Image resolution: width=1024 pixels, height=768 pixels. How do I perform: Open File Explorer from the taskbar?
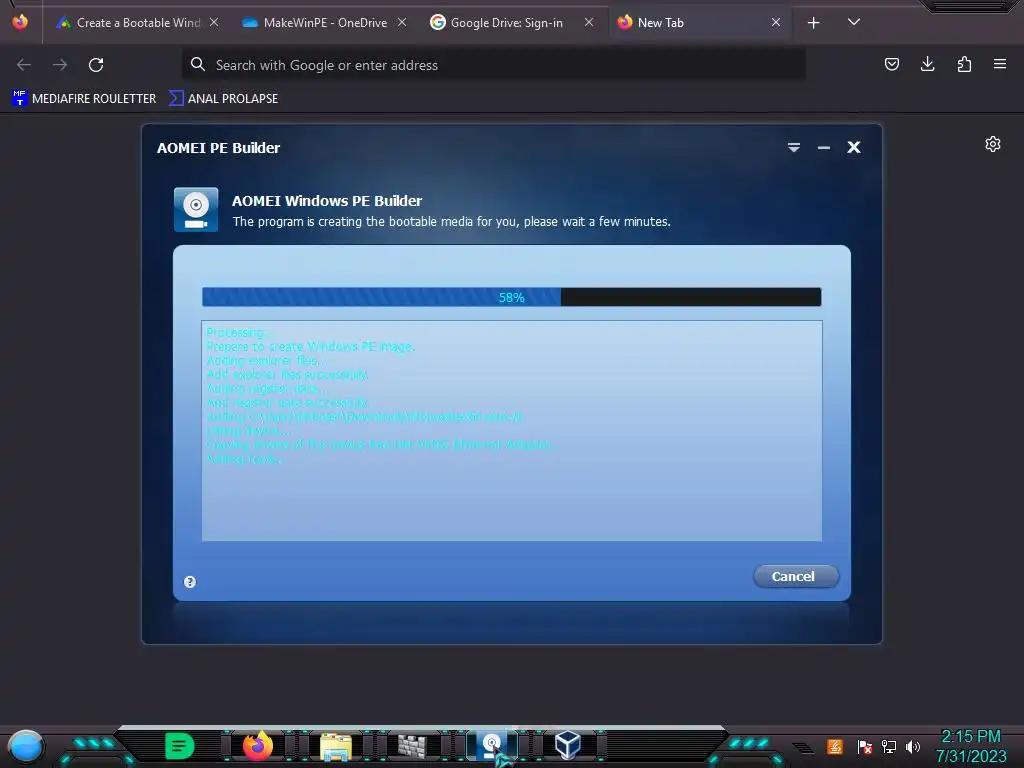coord(336,747)
